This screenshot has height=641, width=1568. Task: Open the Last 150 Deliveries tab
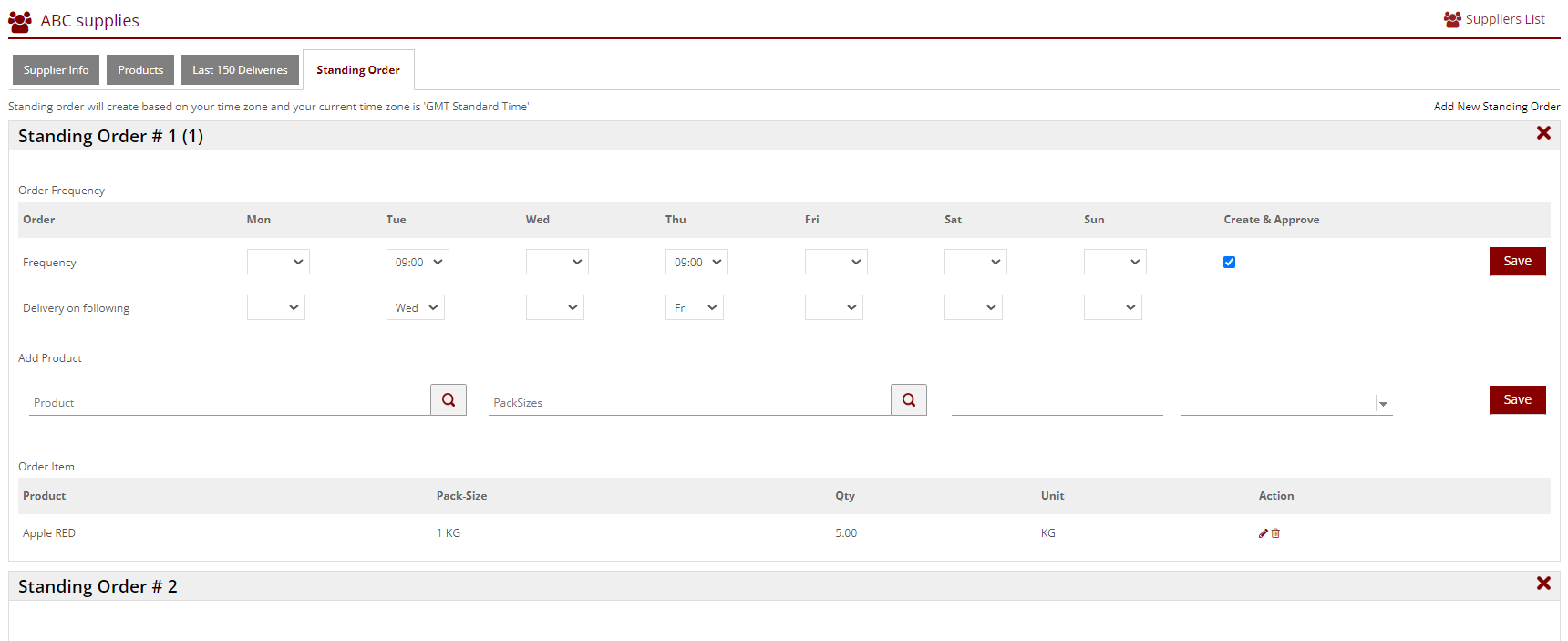tap(240, 70)
